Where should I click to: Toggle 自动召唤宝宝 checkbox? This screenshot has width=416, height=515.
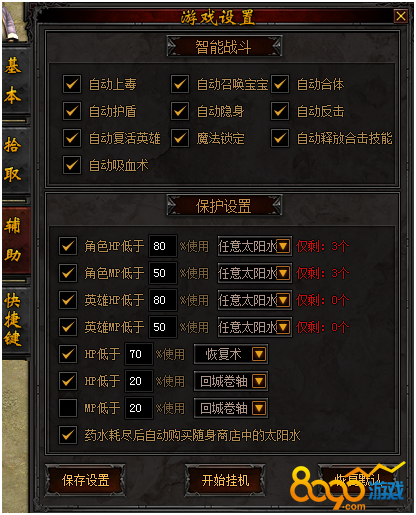[x=180, y=84]
